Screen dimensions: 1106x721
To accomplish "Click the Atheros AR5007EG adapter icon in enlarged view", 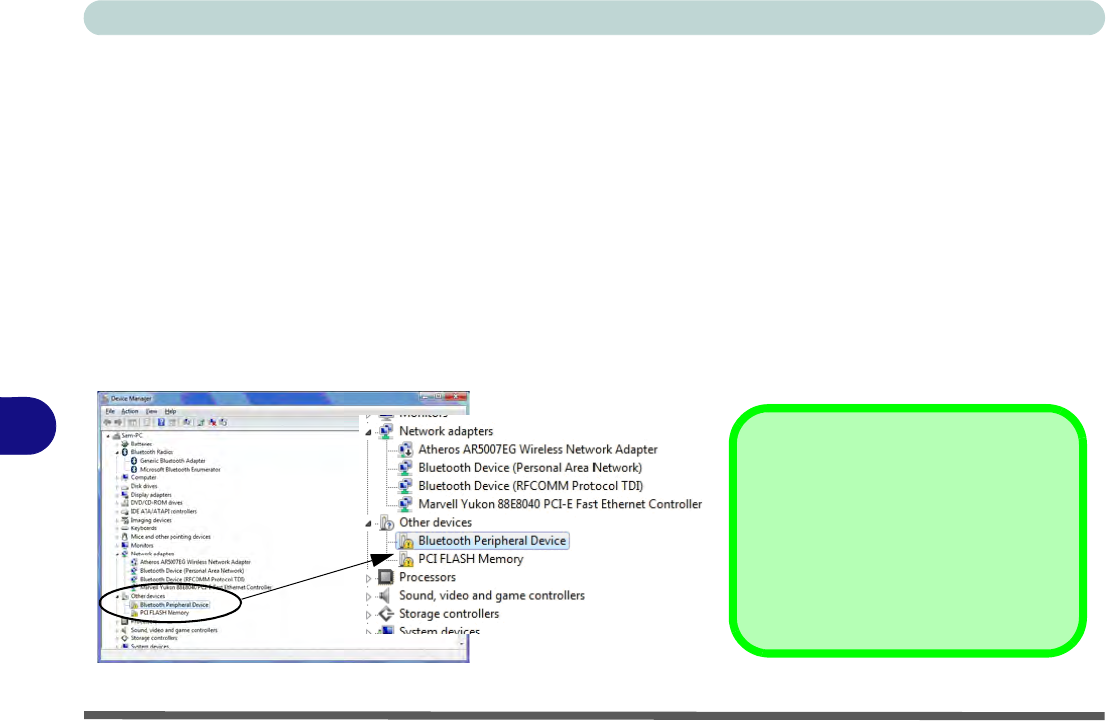I will 406,449.
